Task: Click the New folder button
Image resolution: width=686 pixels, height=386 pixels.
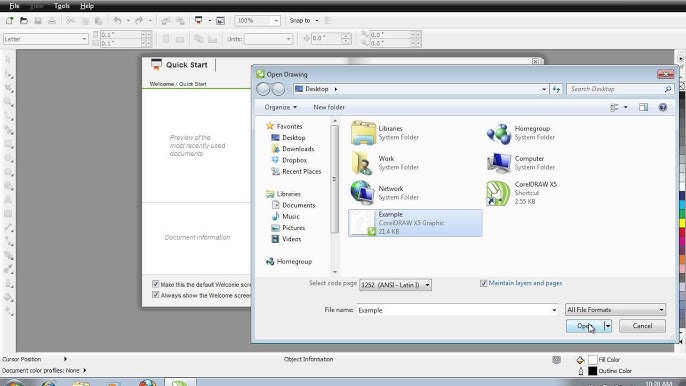Action: coord(329,107)
